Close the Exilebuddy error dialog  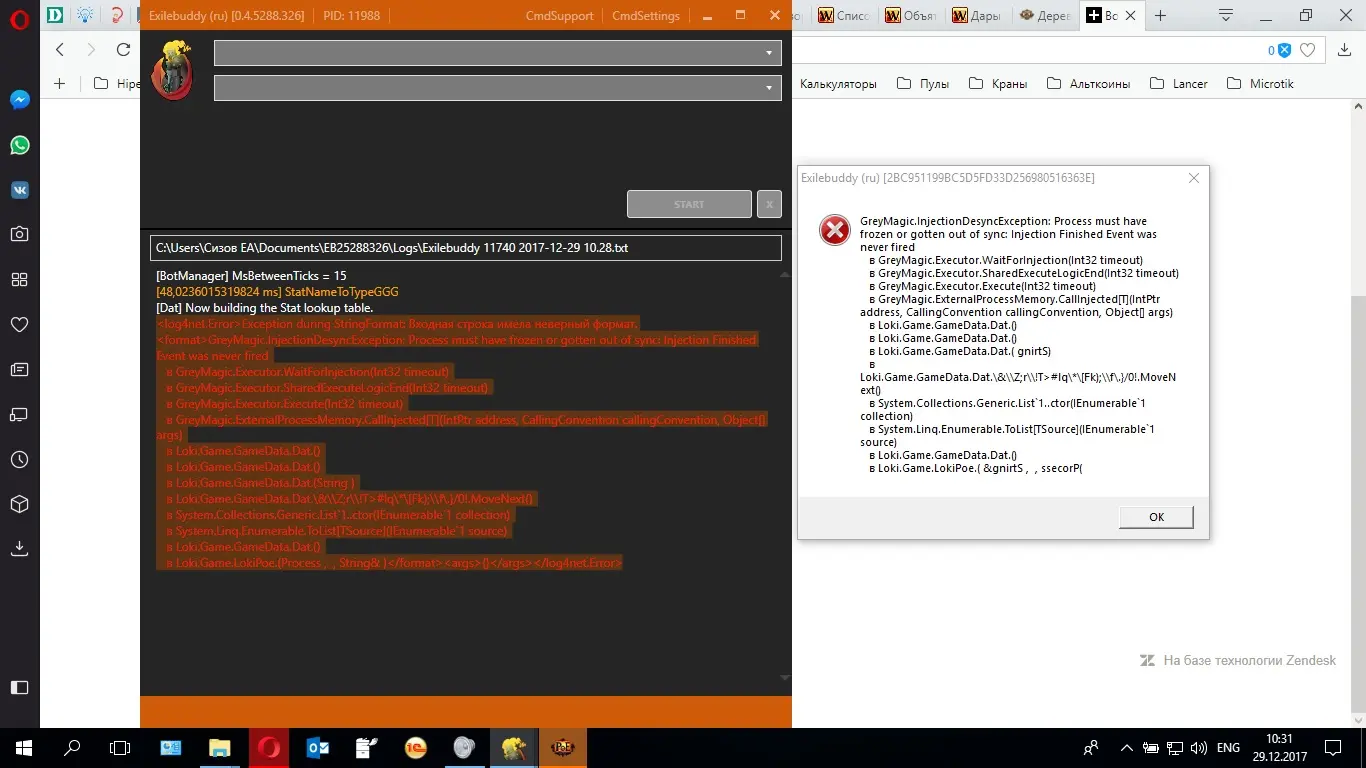pyautogui.click(x=1193, y=178)
